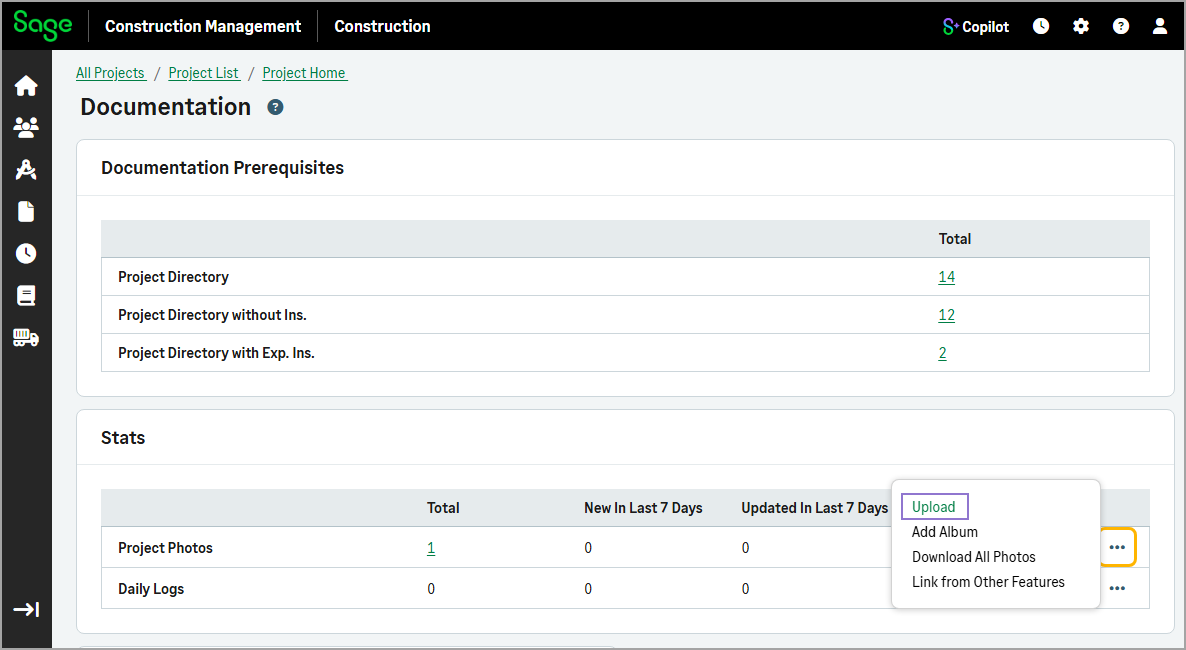Open the Daily Logs more-options menu
The height and width of the screenshot is (650, 1186).
[1117, 589]
